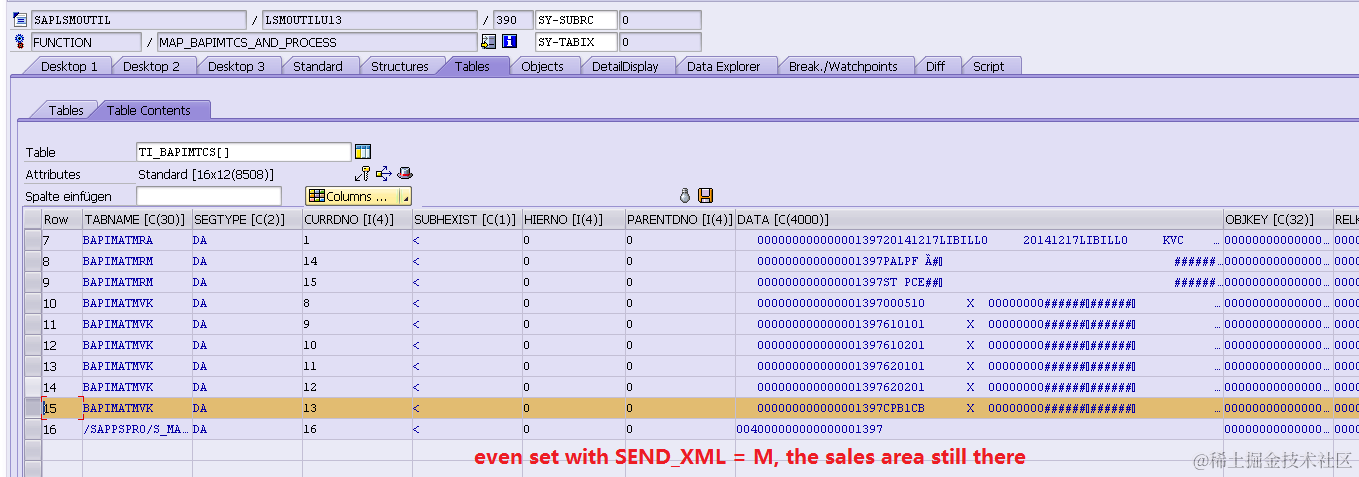This screenshot has width=1359, height=477.
Task: Click DATA cell containing 1397000510
Action: (979, 303)
